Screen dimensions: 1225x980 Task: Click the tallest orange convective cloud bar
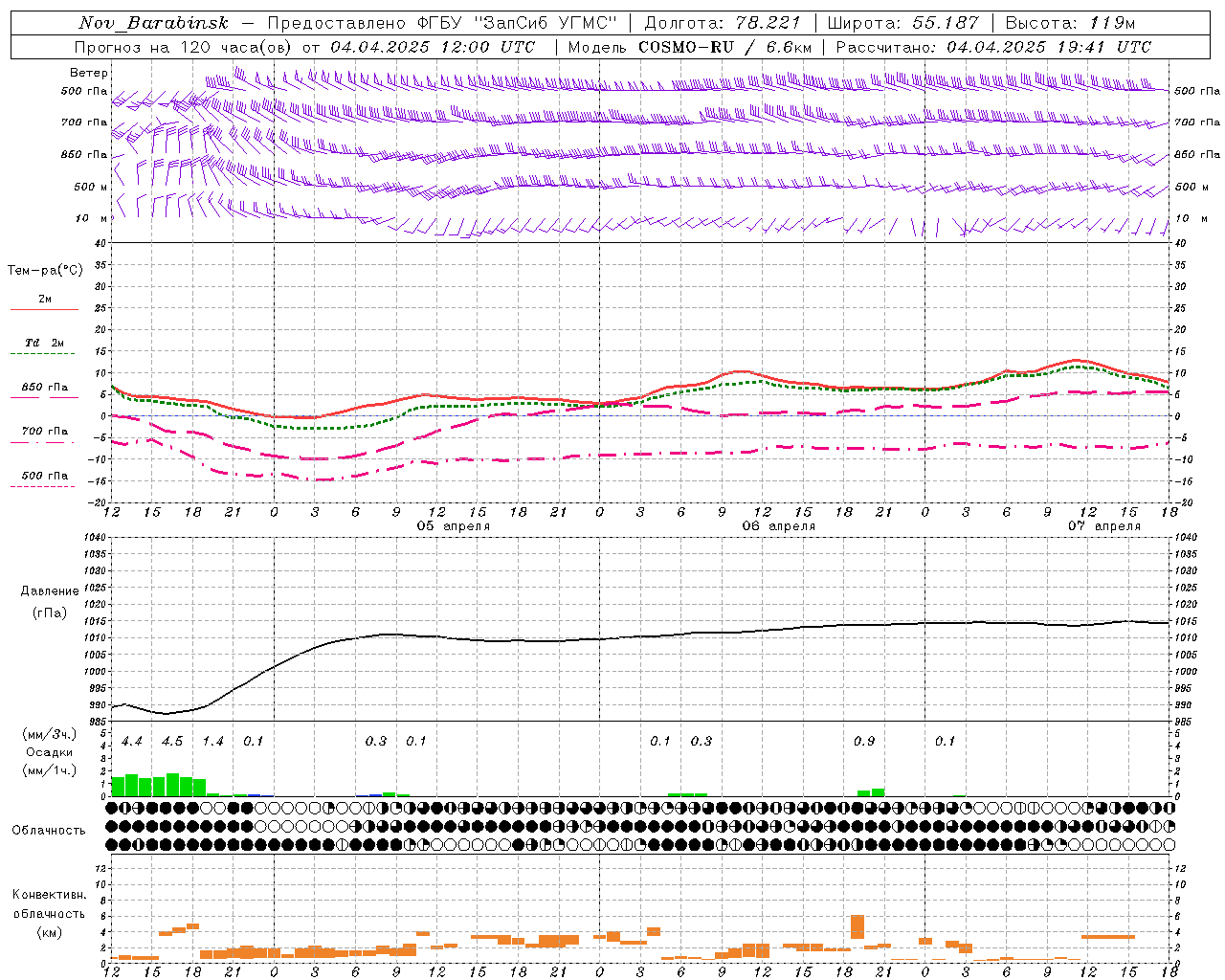(x=857, y=926)
